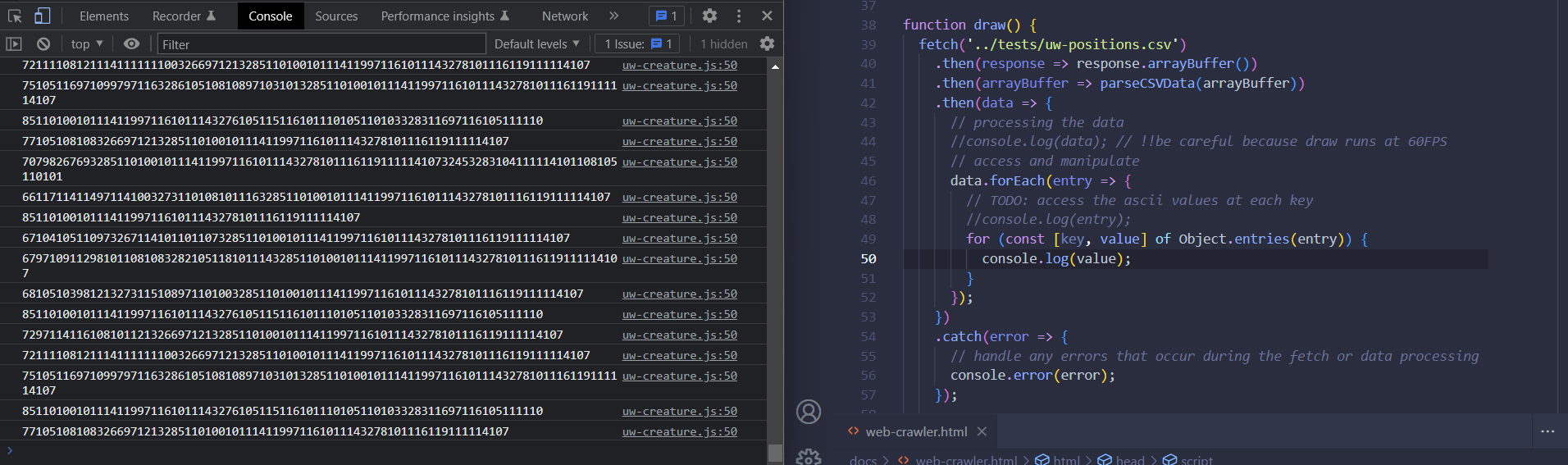The width and height of the screenshot is (1568, 465).
Task: Activate the inspect element picker icon
Action: [15, 16]
